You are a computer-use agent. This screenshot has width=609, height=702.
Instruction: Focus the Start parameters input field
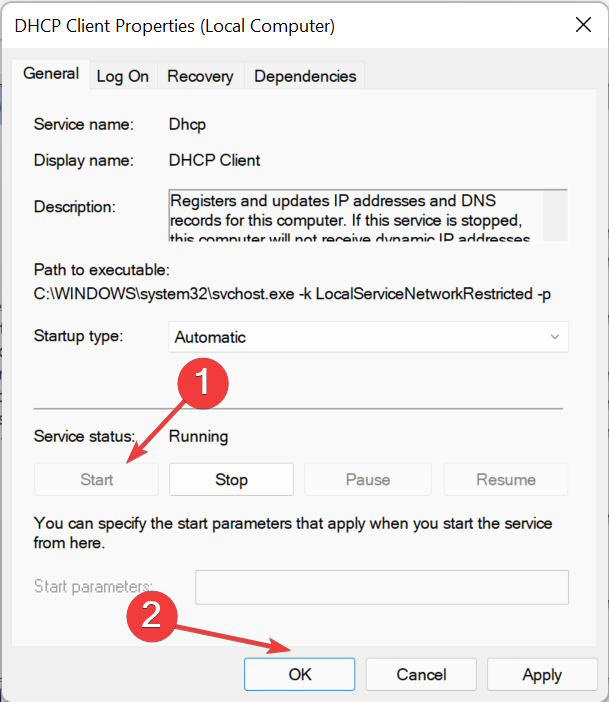(x=382, y=587)
